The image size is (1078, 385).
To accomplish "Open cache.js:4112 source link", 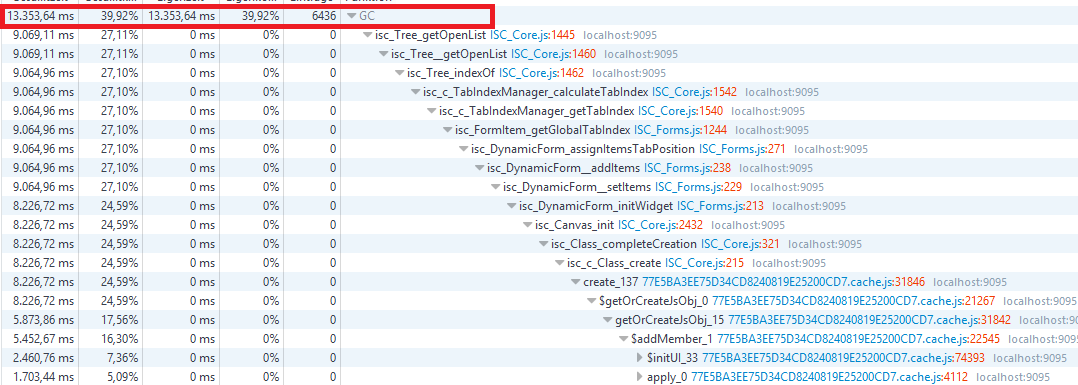I will (830, 377).
